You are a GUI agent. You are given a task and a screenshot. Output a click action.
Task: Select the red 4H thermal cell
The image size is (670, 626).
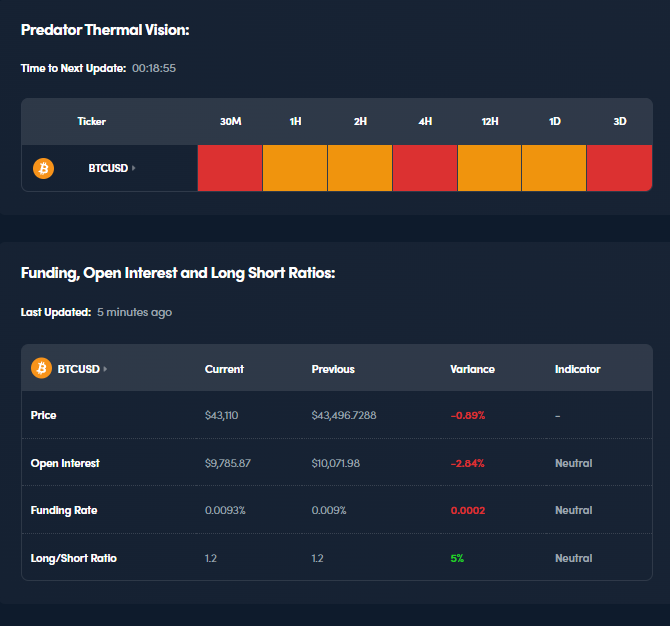point(425,168)
